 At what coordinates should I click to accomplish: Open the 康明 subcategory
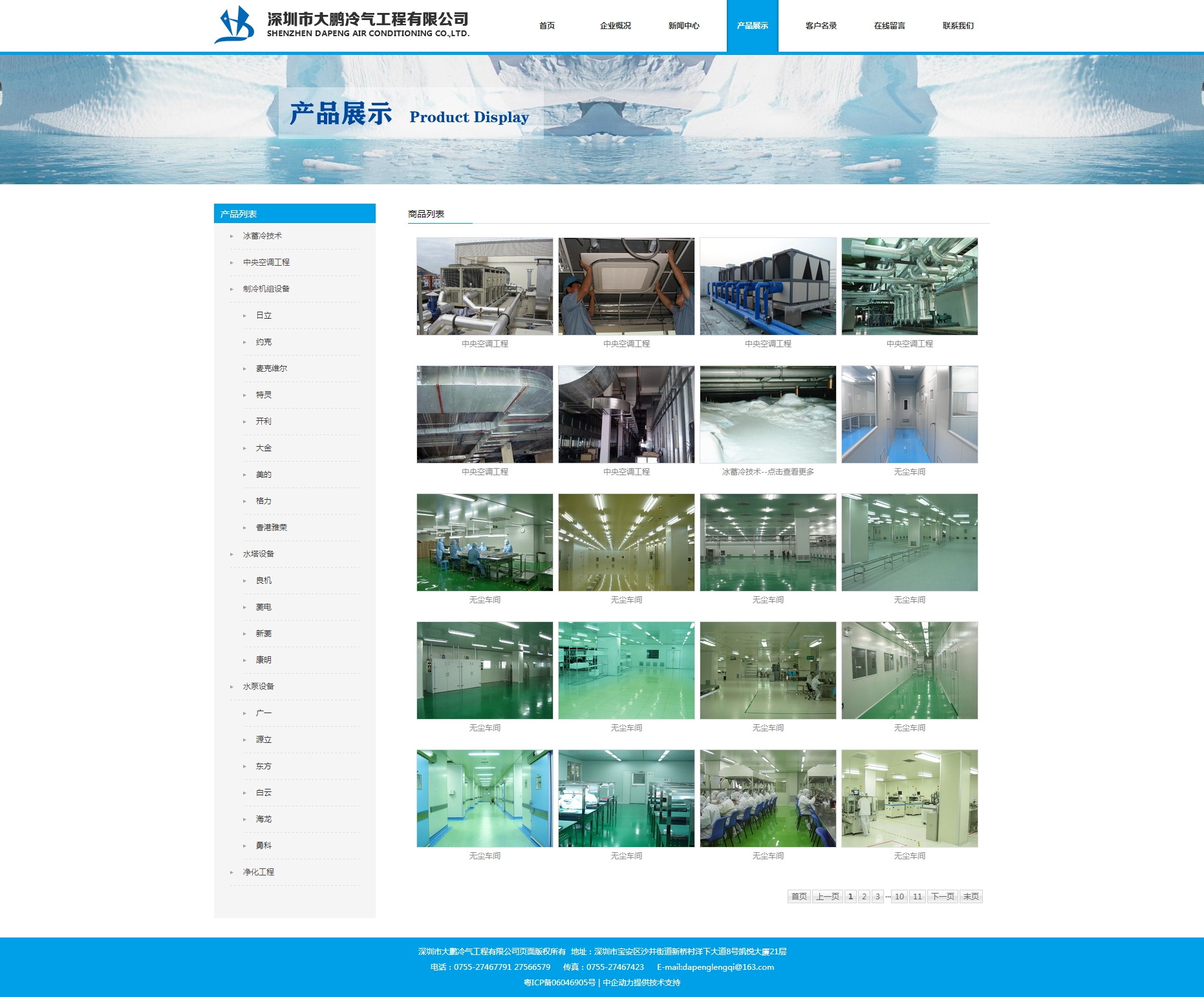(x=264, y=660)
